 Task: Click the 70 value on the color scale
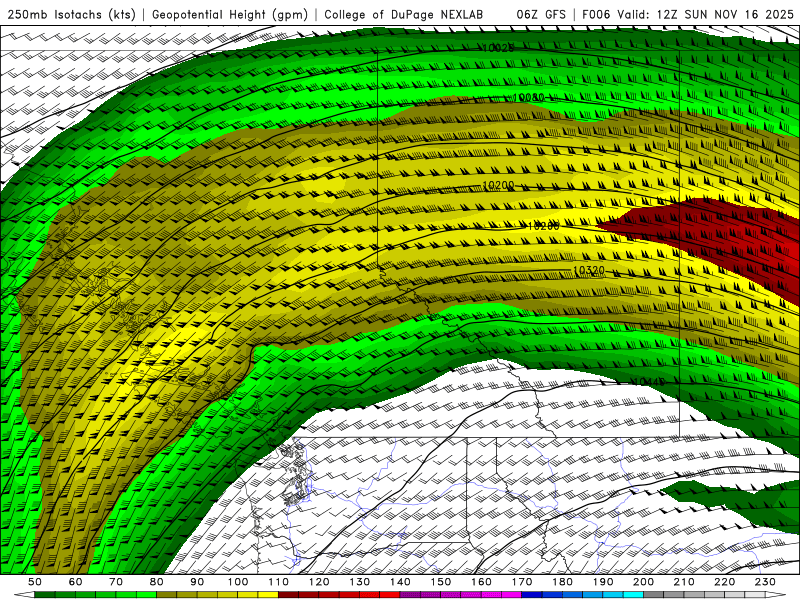(116, 582)
